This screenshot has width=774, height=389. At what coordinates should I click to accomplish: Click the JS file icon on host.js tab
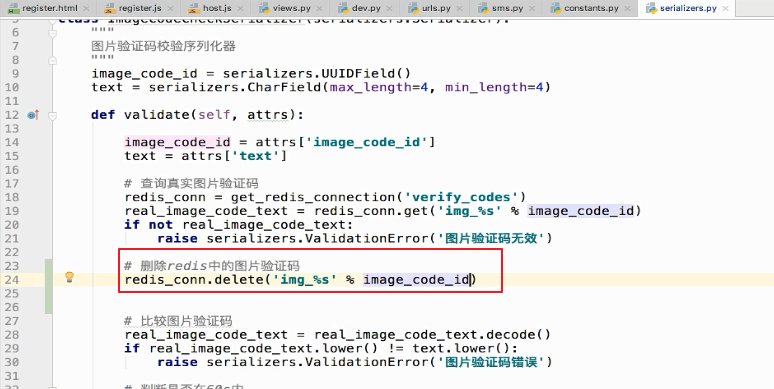pyautogui.click(x=195, y=8)
